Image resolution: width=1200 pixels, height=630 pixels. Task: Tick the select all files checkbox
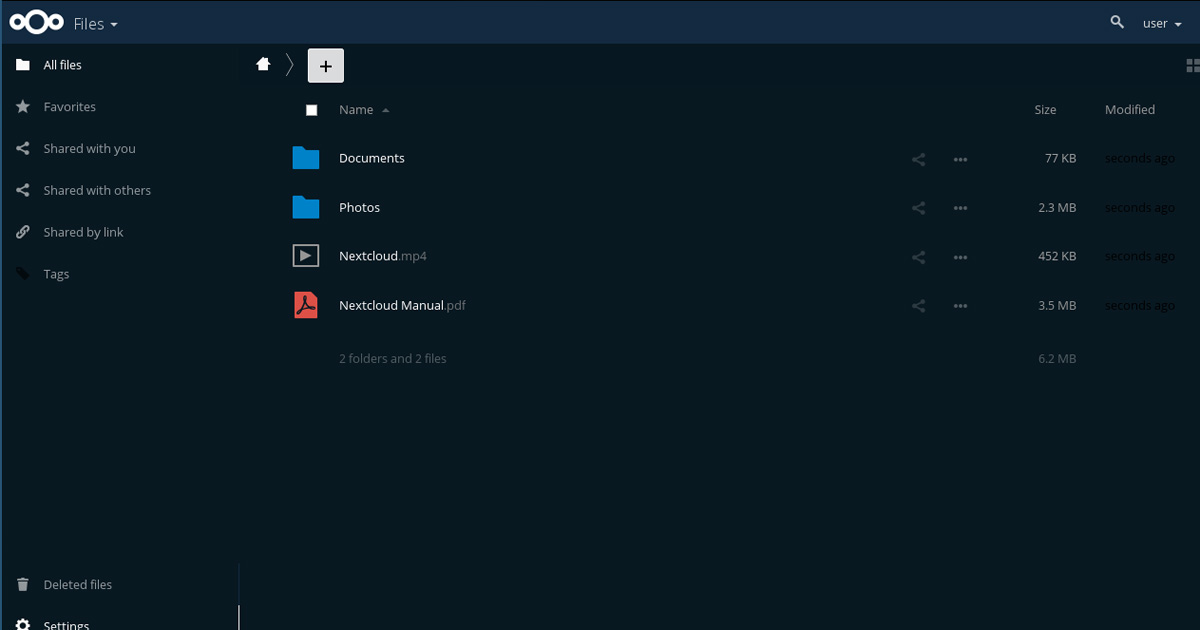311,110
